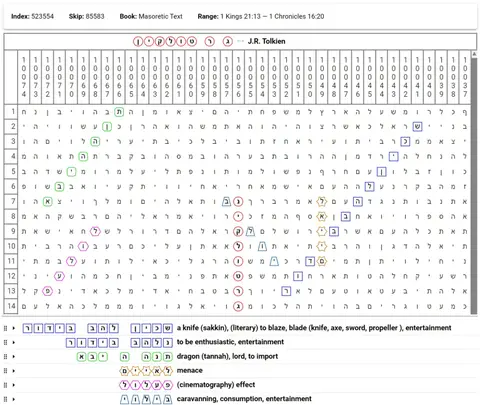Expand the menace result row

[14, 371]
